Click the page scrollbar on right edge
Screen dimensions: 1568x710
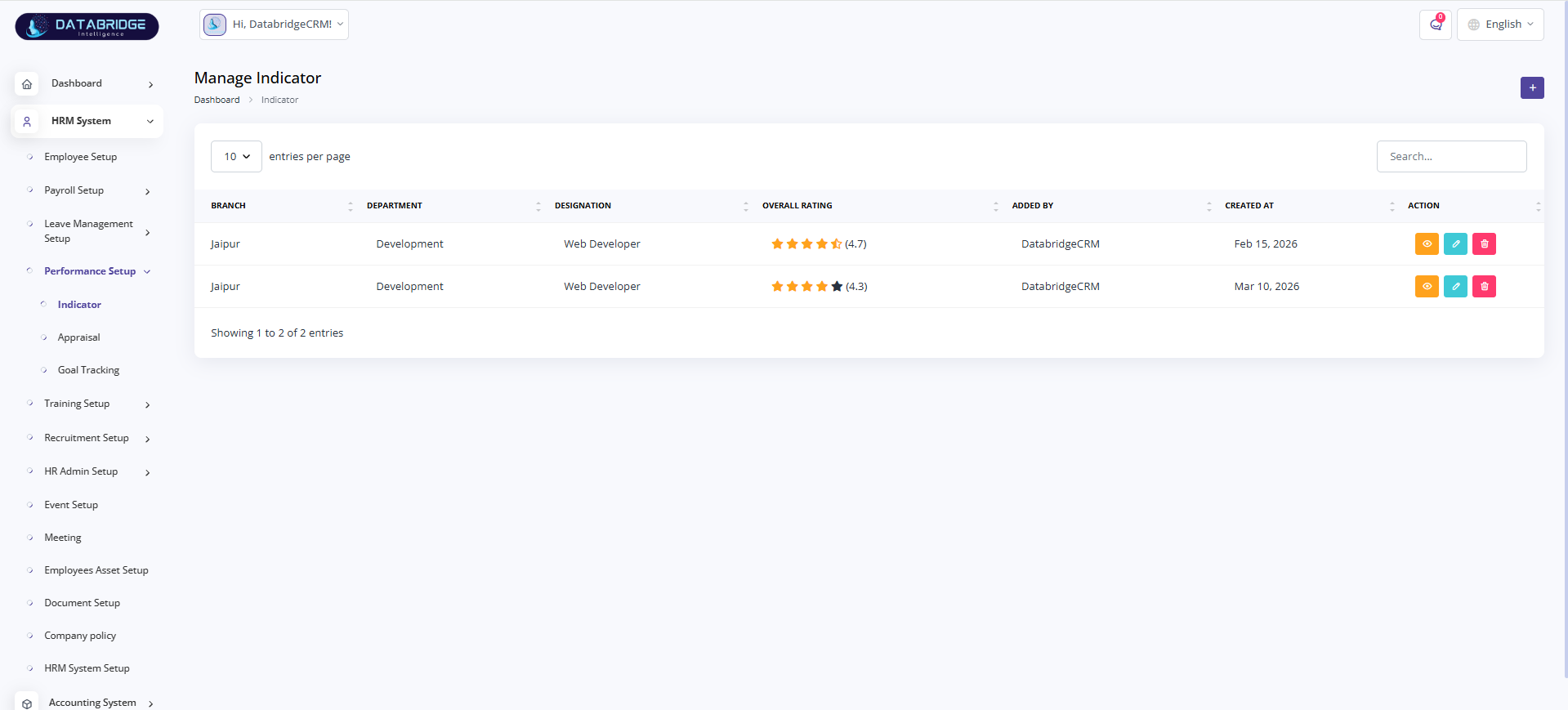click(x=1565, y=339)
